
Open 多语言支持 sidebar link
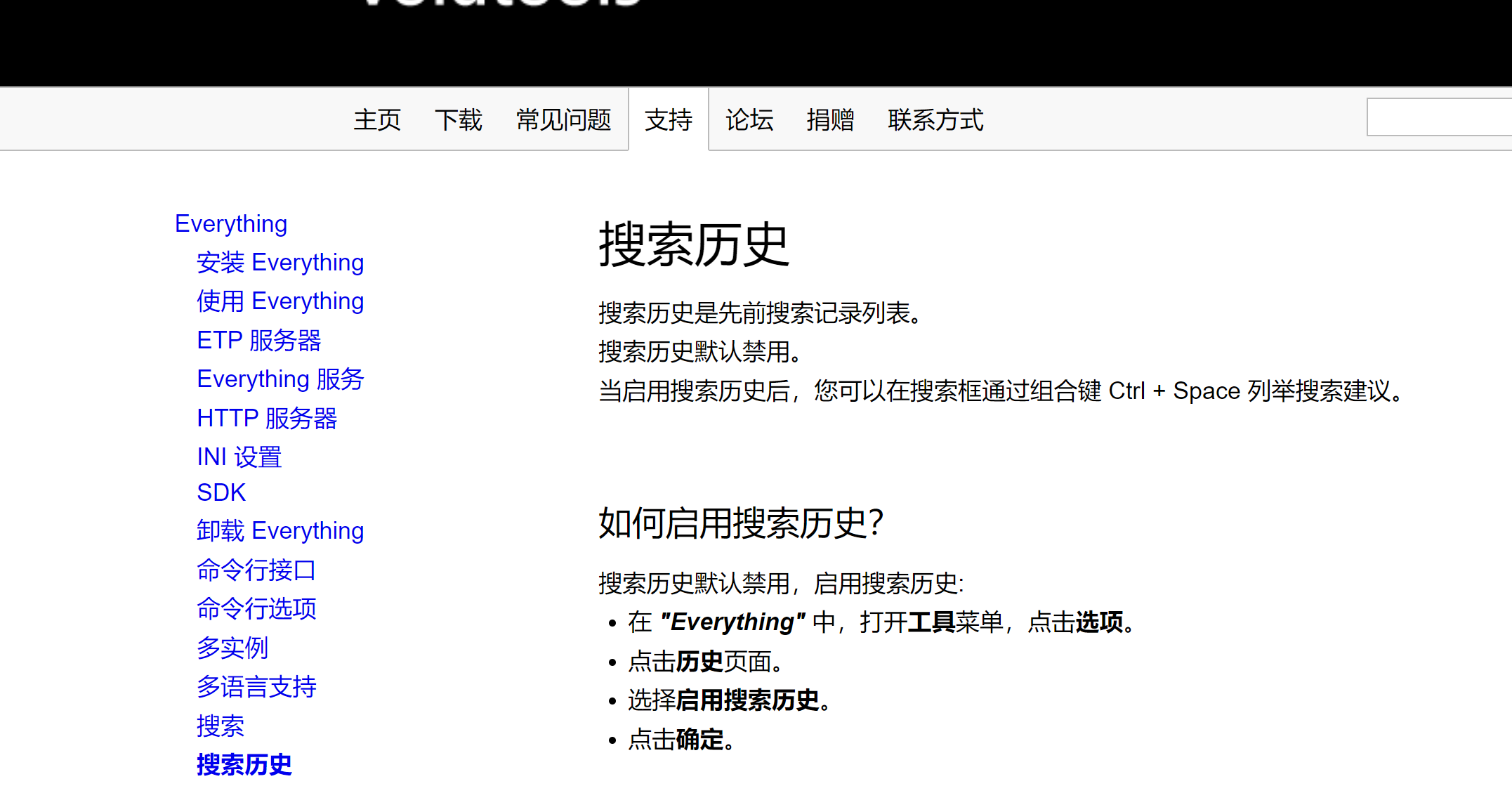point(256,686)
